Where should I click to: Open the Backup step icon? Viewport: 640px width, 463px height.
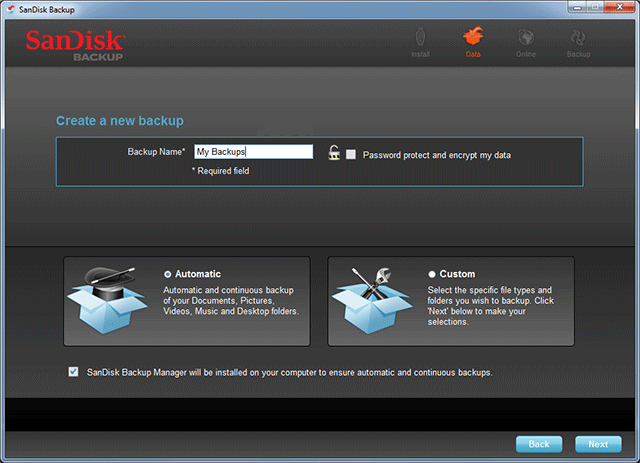click(578, 38)
